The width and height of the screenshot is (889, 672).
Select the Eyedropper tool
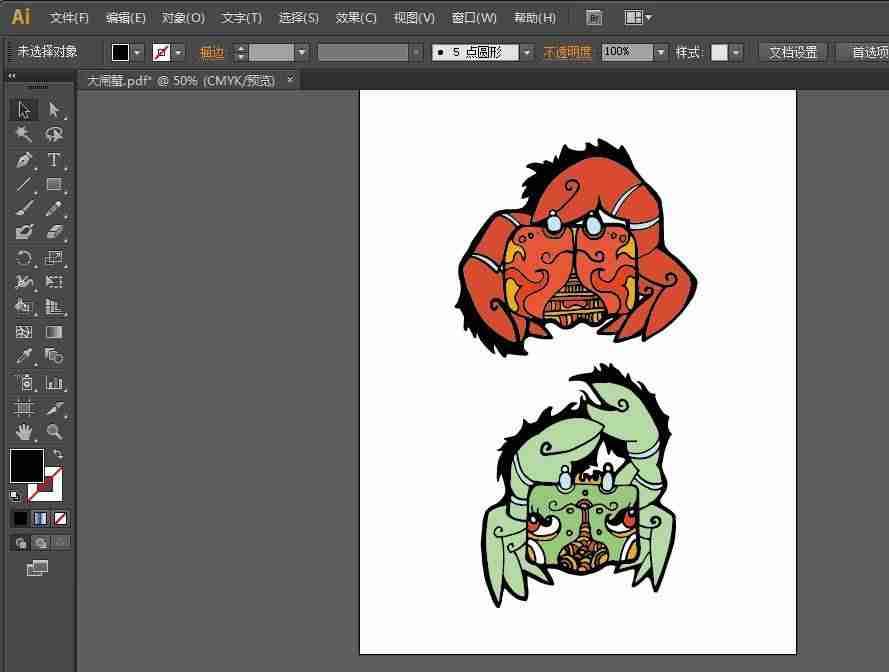click(24, 356)
